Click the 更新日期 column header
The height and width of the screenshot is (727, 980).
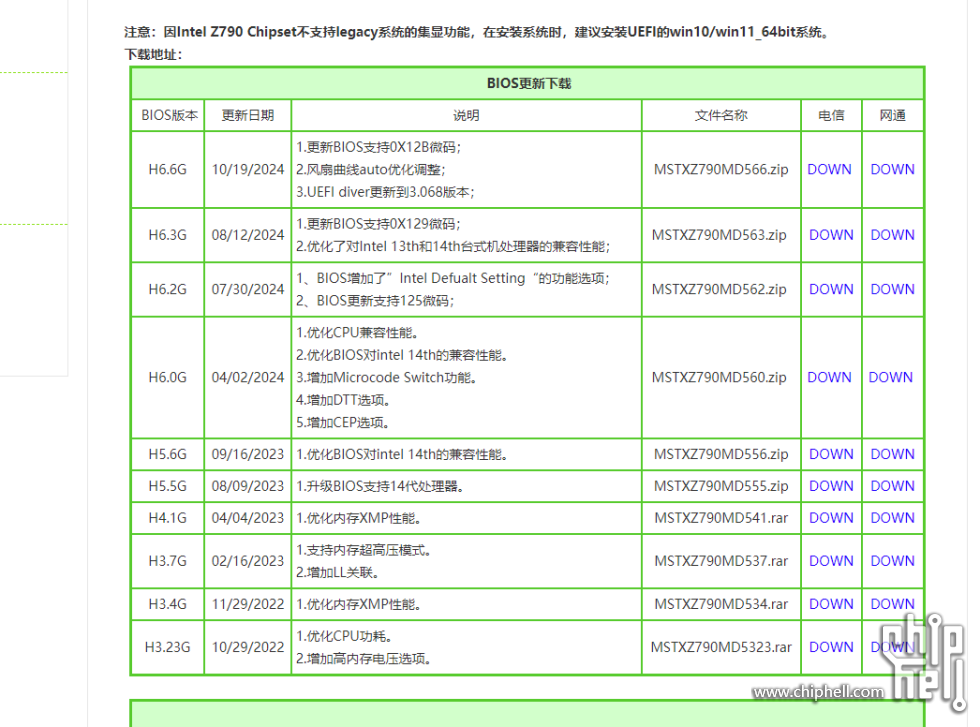[248, 116]
